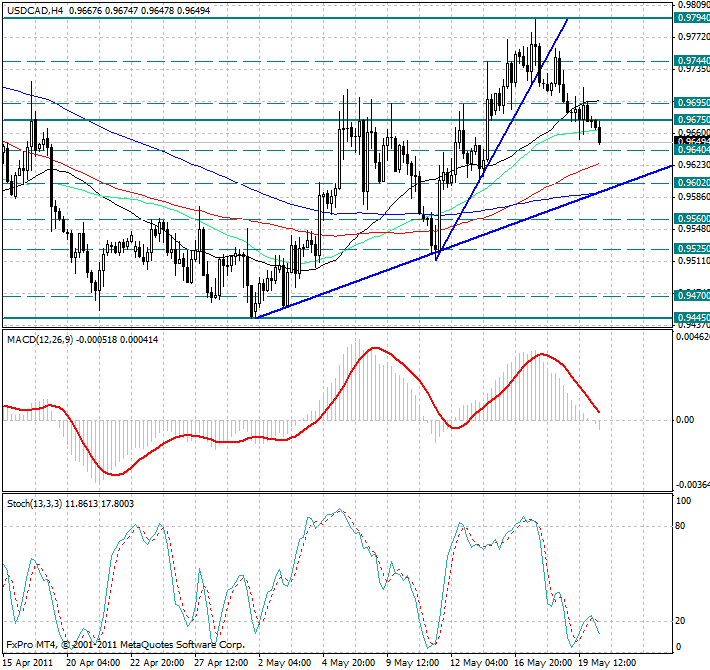Click the Stochastic 80 level label
This screenshot has width=710, height=670.
tap(680, 526)
